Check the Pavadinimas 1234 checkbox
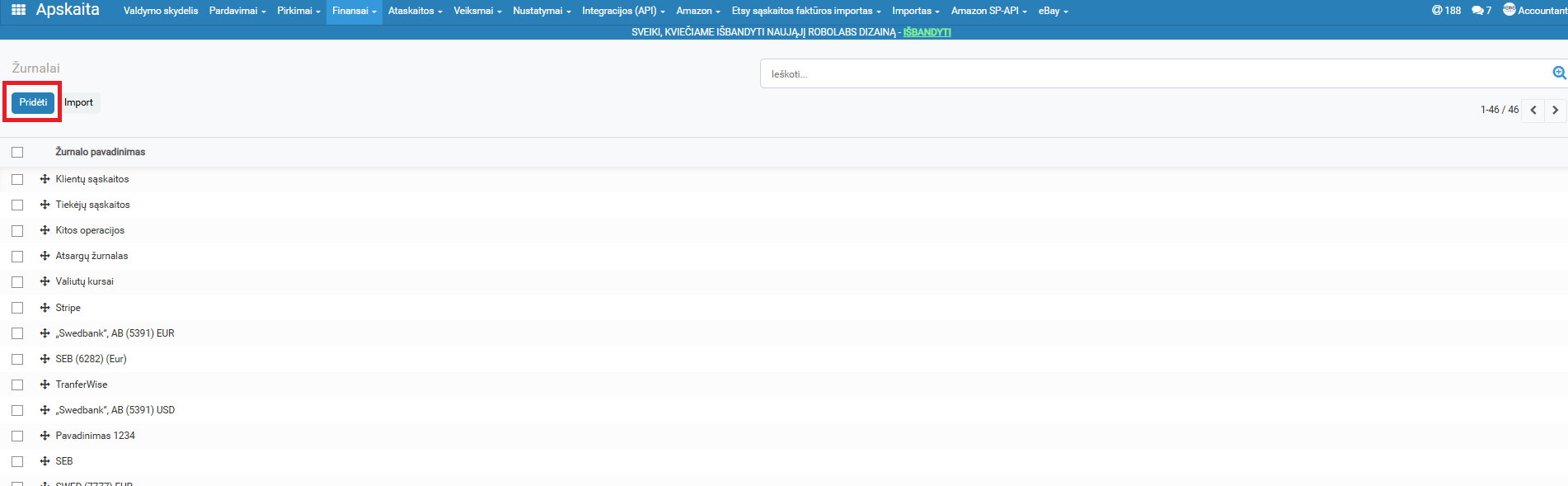 pos(17,436)
